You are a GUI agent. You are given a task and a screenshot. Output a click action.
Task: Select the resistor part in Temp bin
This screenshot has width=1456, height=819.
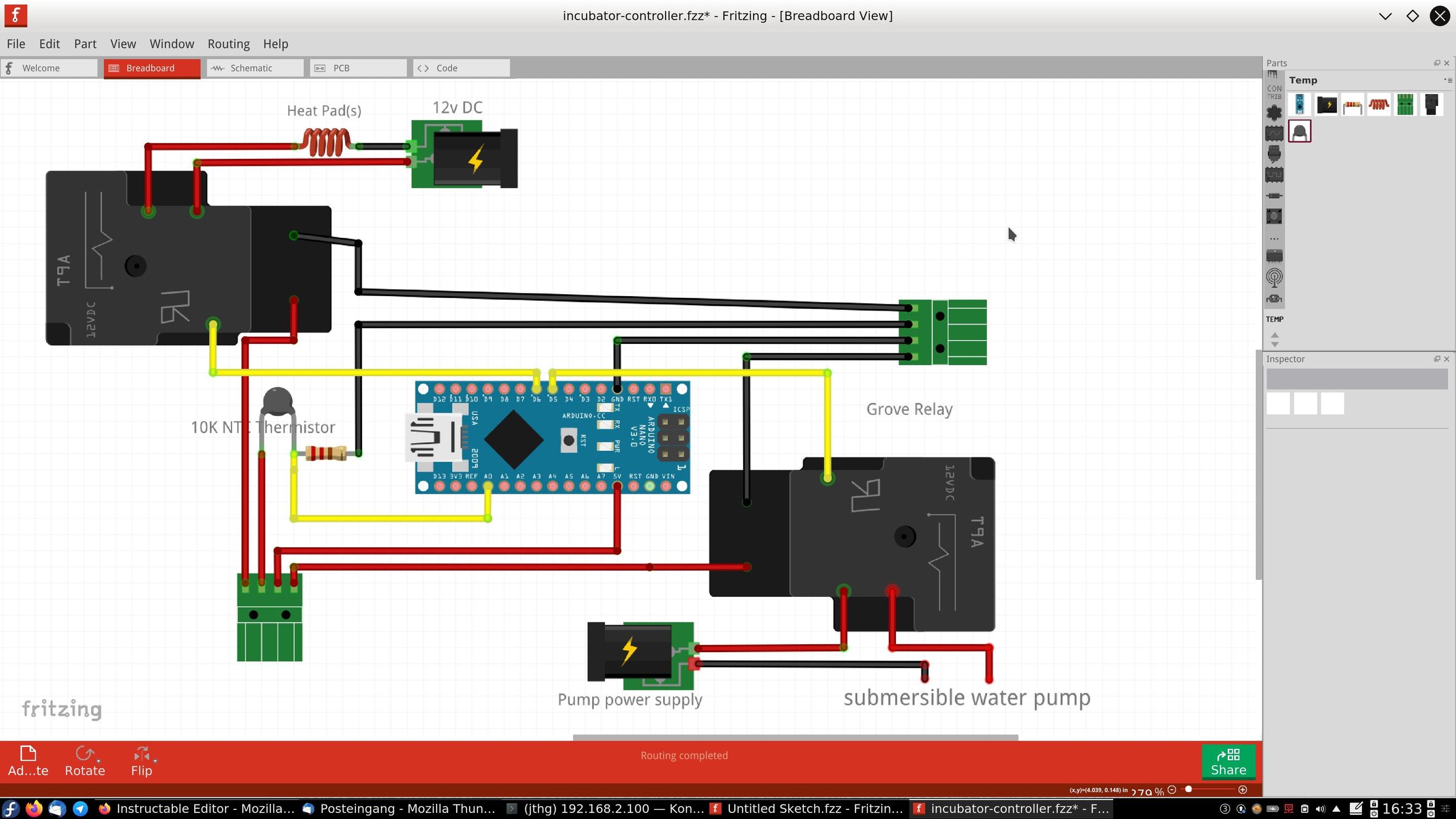(1352, 106)
